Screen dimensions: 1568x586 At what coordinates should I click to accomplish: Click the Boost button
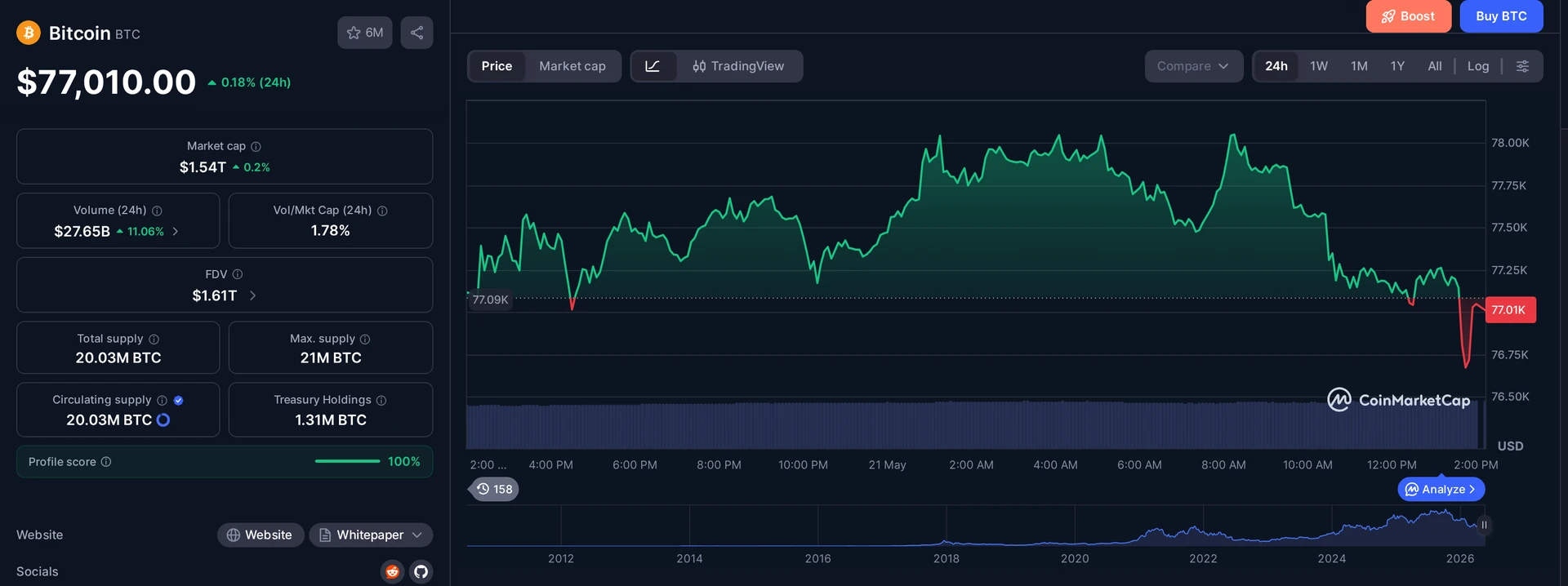[x=1408, y=16]
